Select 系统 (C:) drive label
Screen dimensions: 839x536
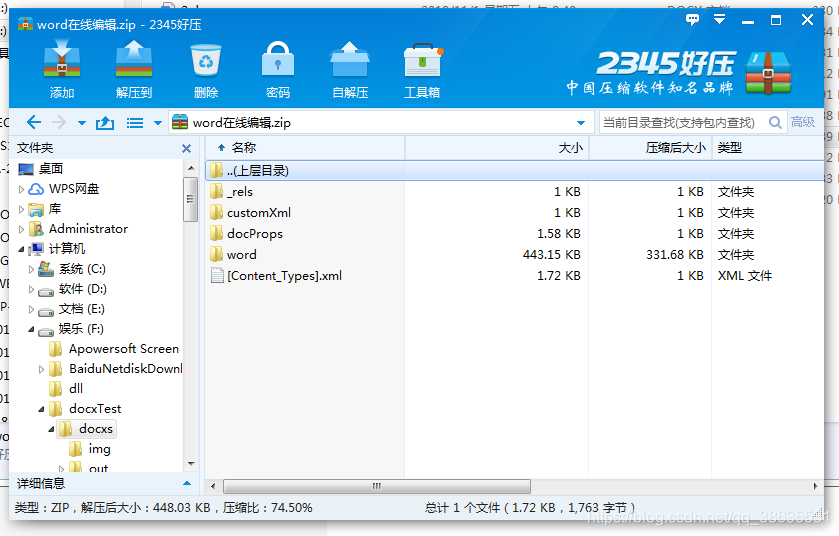[82, 269]
